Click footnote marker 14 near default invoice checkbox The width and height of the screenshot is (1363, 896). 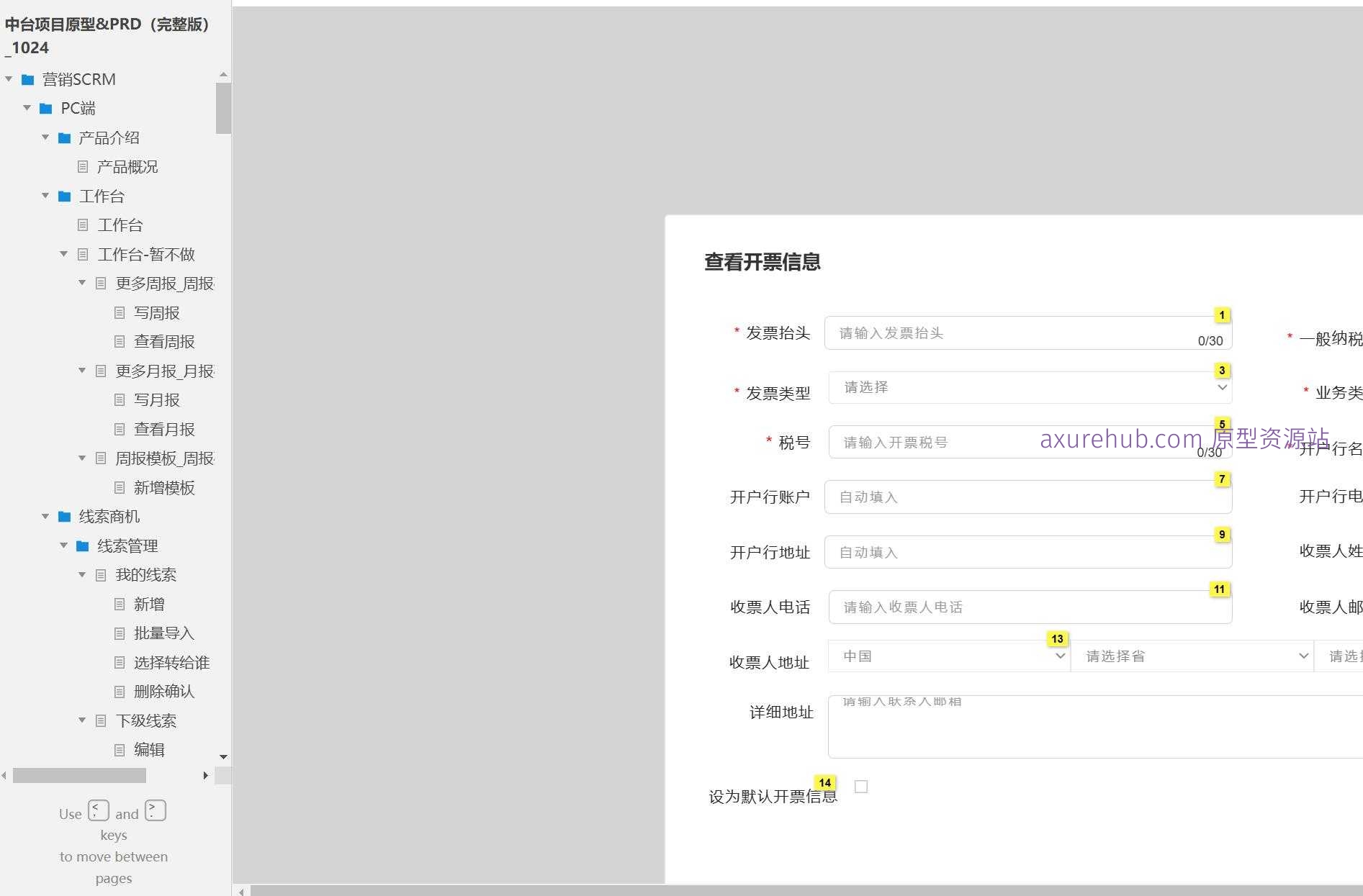tap(825, 782)
